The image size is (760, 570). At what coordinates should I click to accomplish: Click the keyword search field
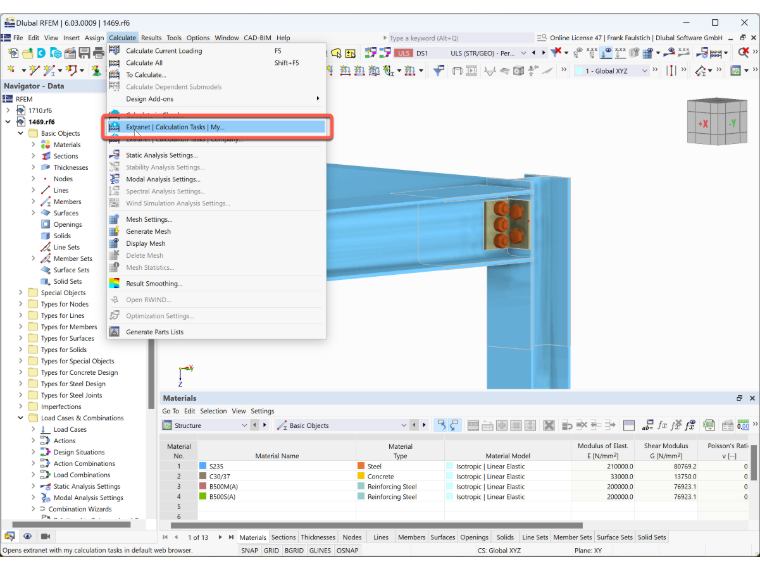[459, 38]
